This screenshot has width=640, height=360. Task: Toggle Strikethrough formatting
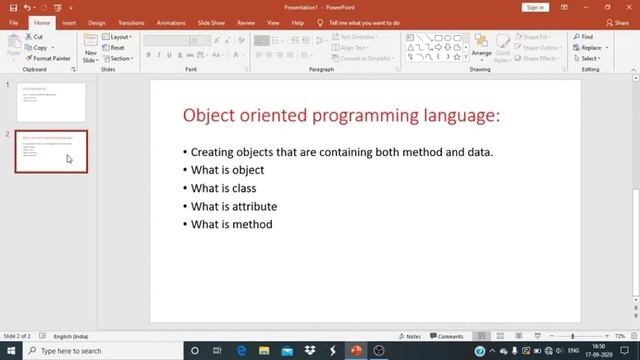pos(190,55)
